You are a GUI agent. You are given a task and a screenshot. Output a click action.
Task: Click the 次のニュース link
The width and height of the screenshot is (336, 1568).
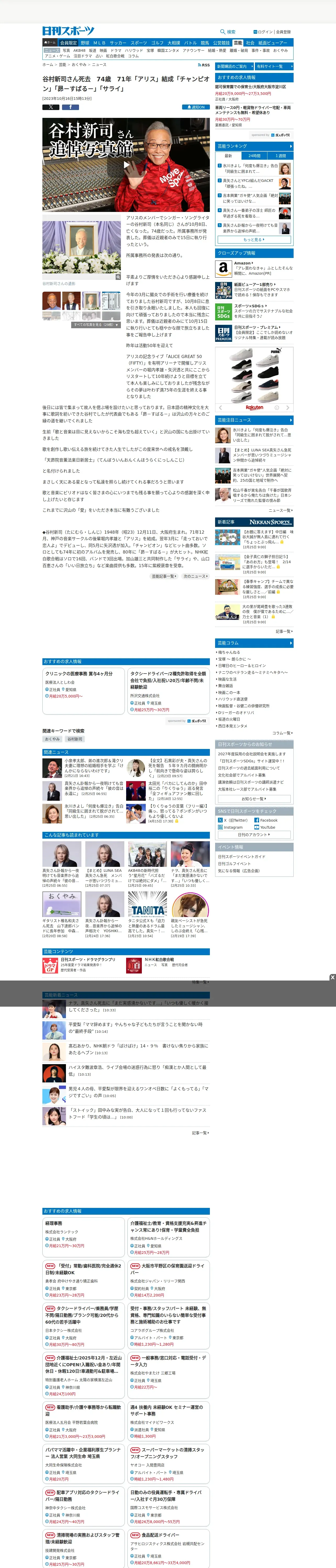(196, 577)
